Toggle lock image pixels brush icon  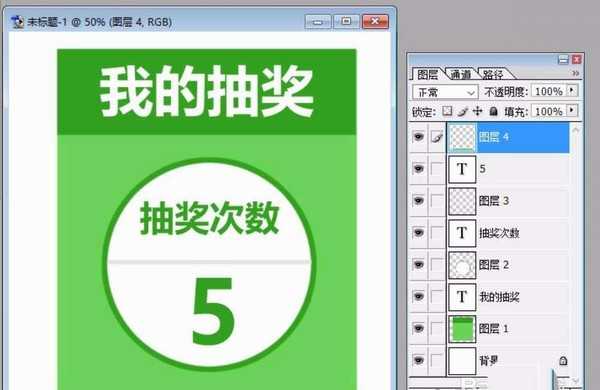pyautogui.click(x=462, y=111)
